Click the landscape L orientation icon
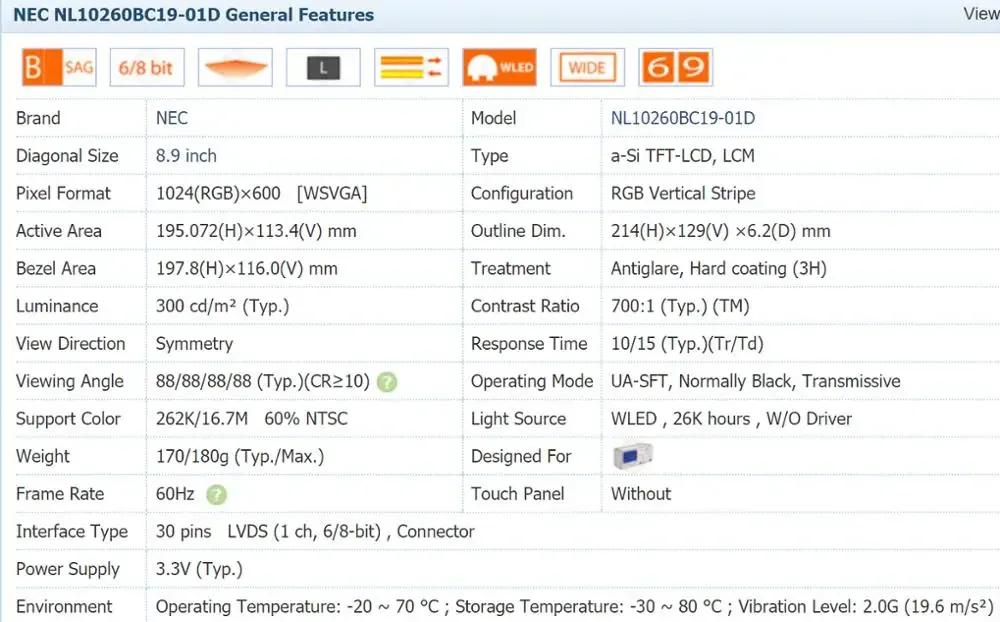 [x=323, y=67]
